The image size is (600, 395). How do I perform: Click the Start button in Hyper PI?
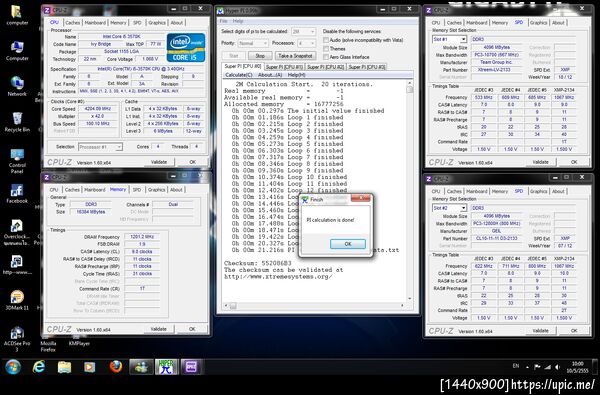tap(233, 56)
